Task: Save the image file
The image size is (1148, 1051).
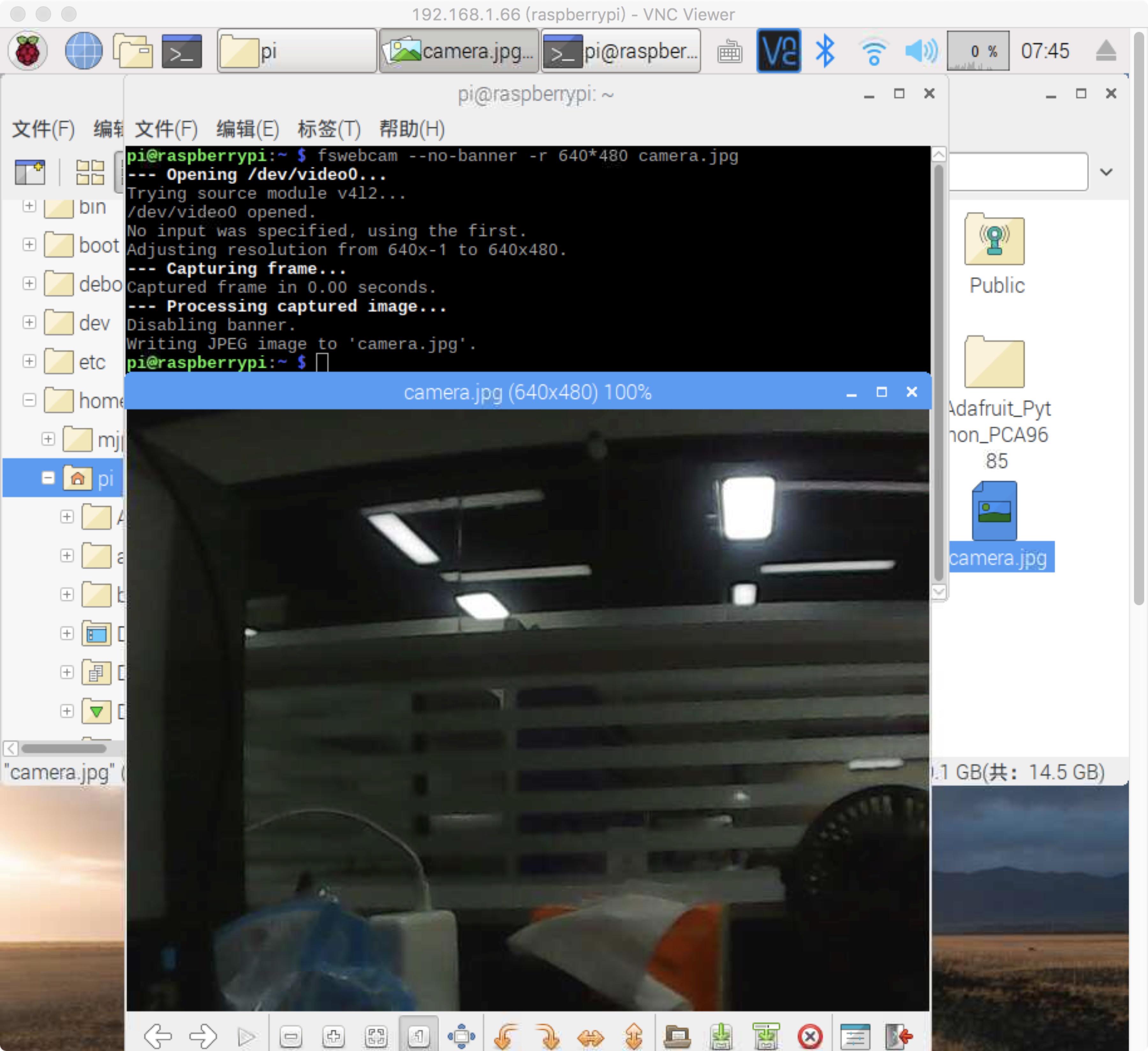Action: coord(721,1036)
